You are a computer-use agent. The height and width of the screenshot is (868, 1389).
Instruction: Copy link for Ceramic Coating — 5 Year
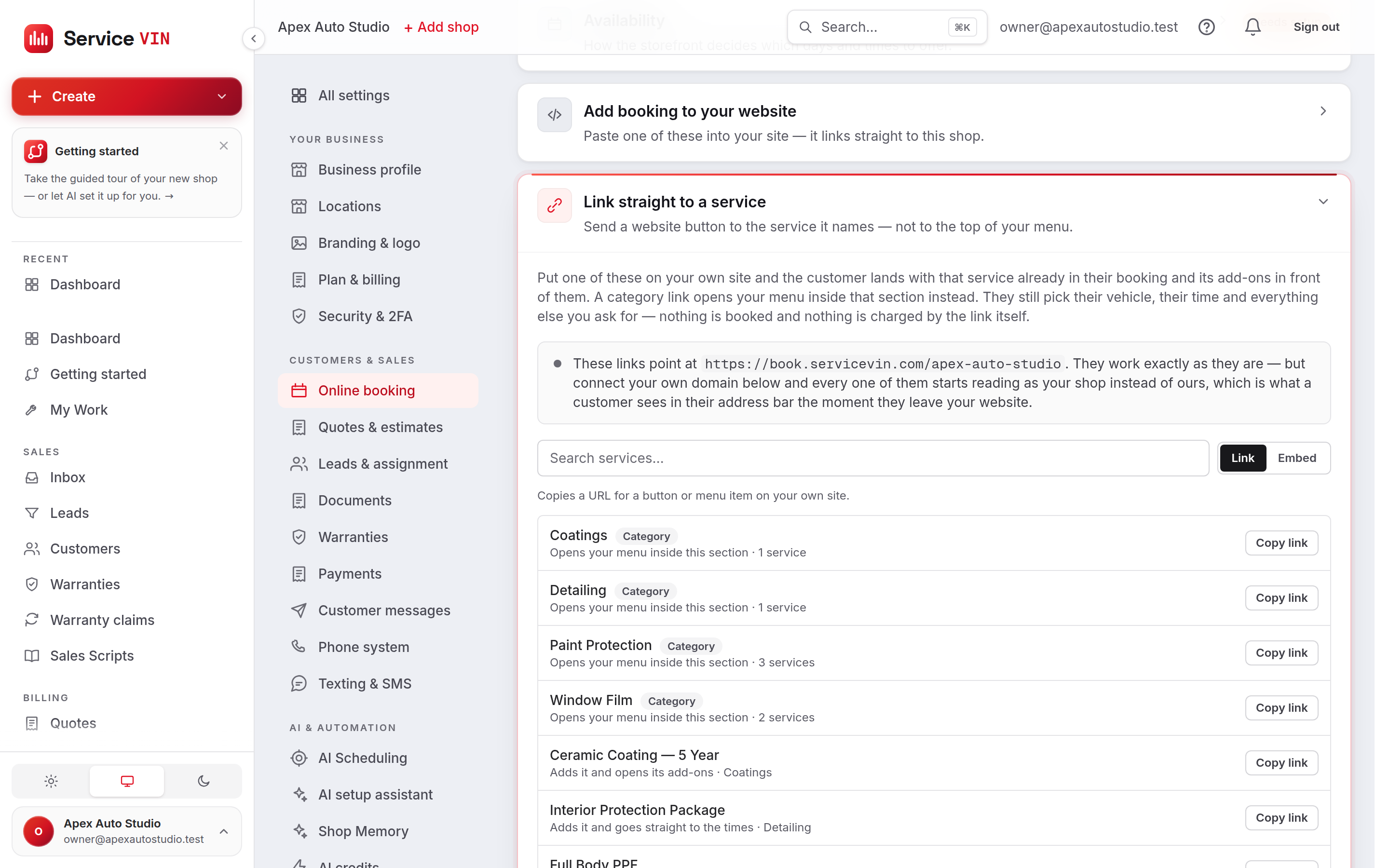1281,763
